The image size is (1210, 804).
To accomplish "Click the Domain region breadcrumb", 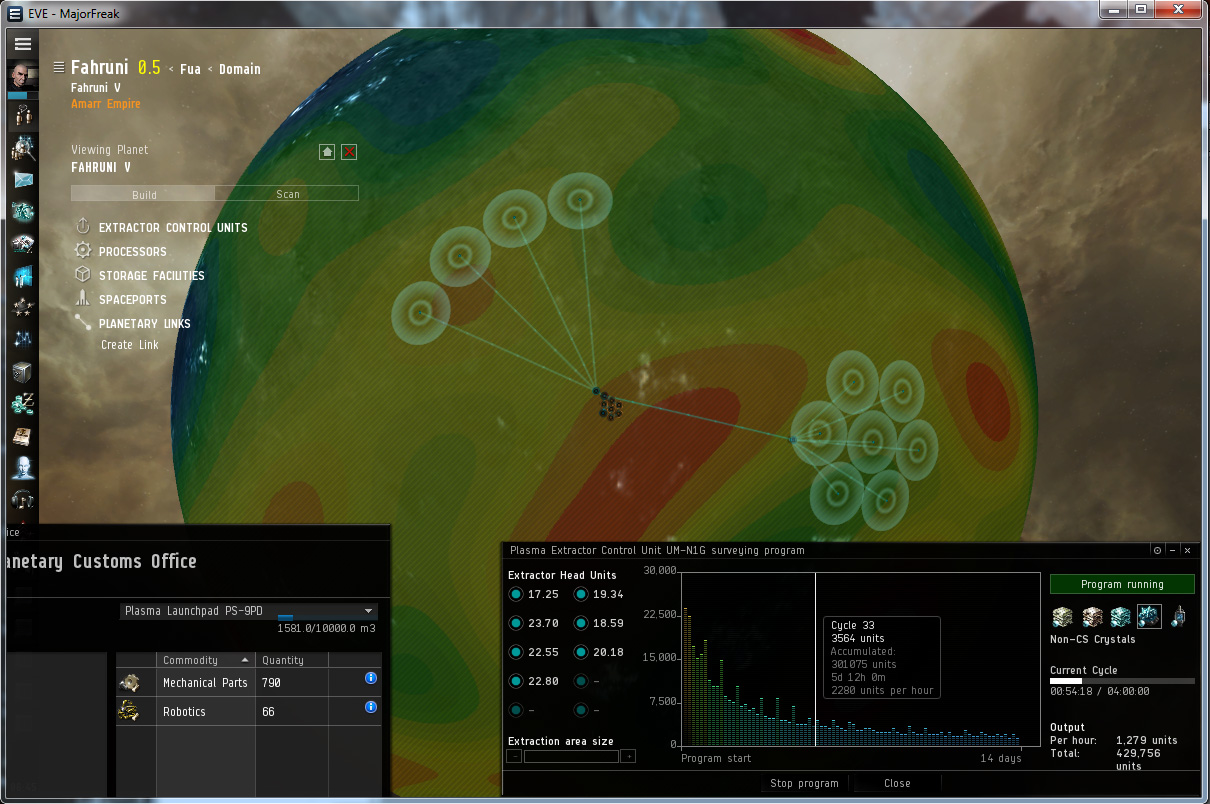I will click(x=240, y=69).
